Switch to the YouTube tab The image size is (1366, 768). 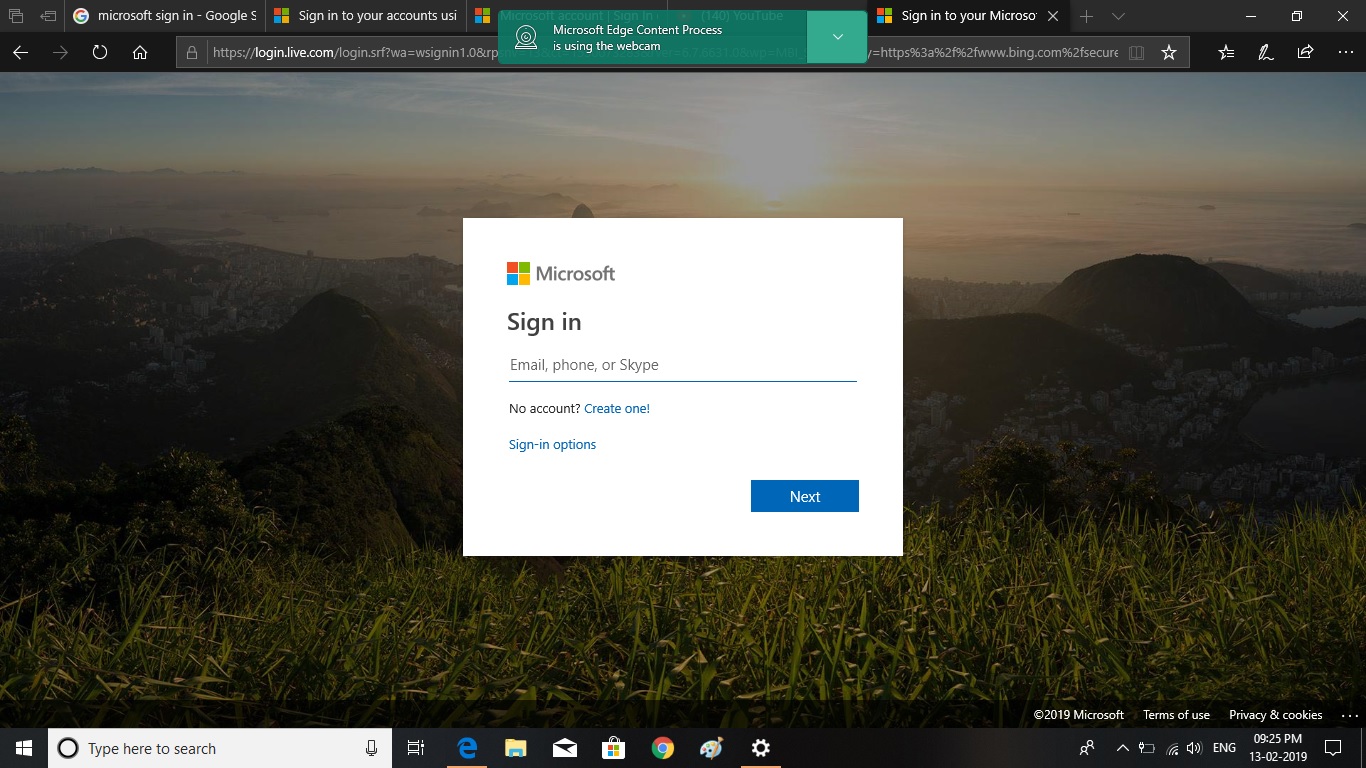(767, 16)
